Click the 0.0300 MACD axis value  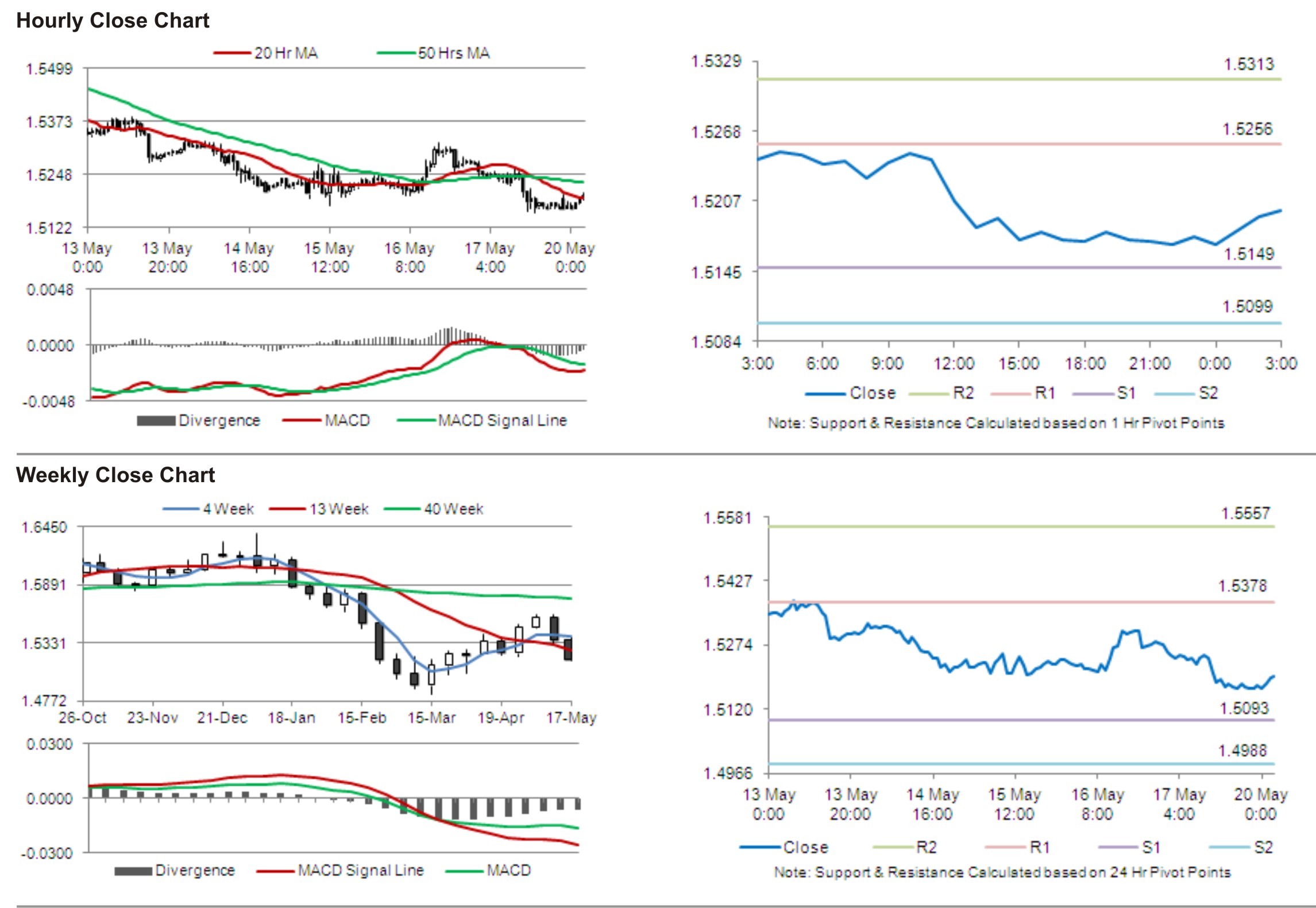point(49,745)
